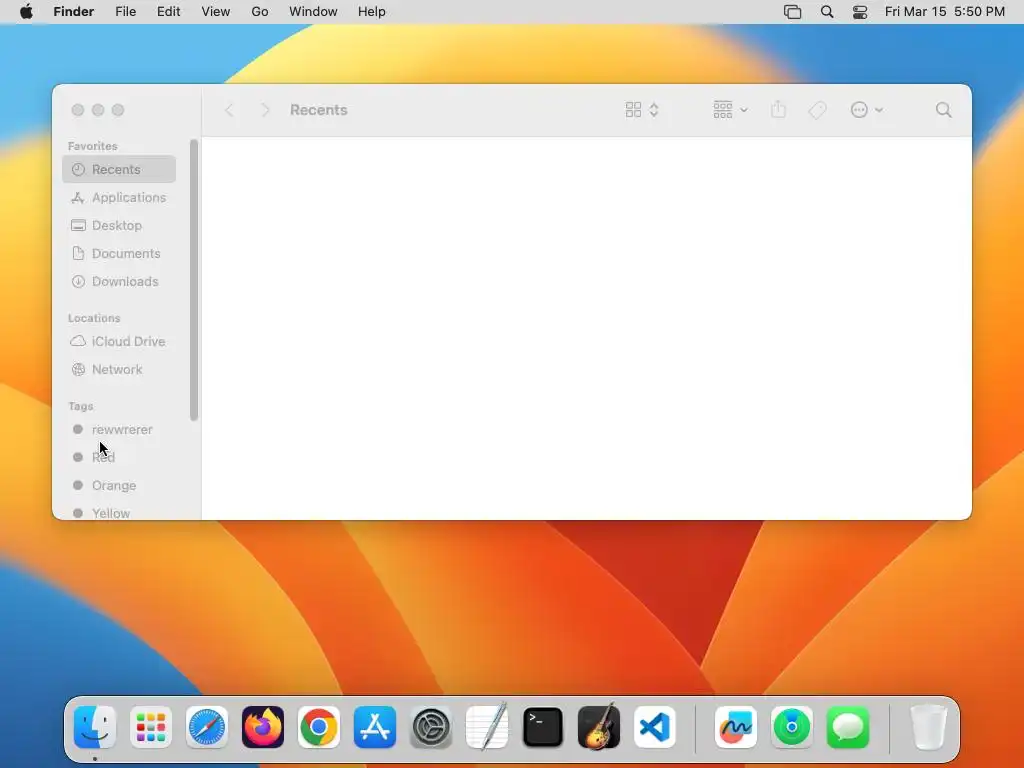
Task: Open Recents in Finder sidebar
Action: tap(119, 169)
